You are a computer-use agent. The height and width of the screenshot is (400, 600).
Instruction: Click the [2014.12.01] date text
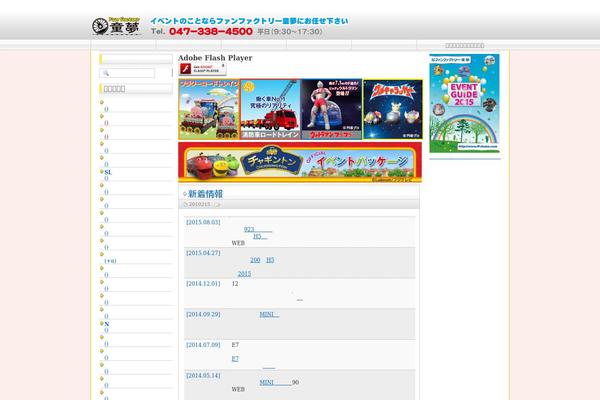203,284
